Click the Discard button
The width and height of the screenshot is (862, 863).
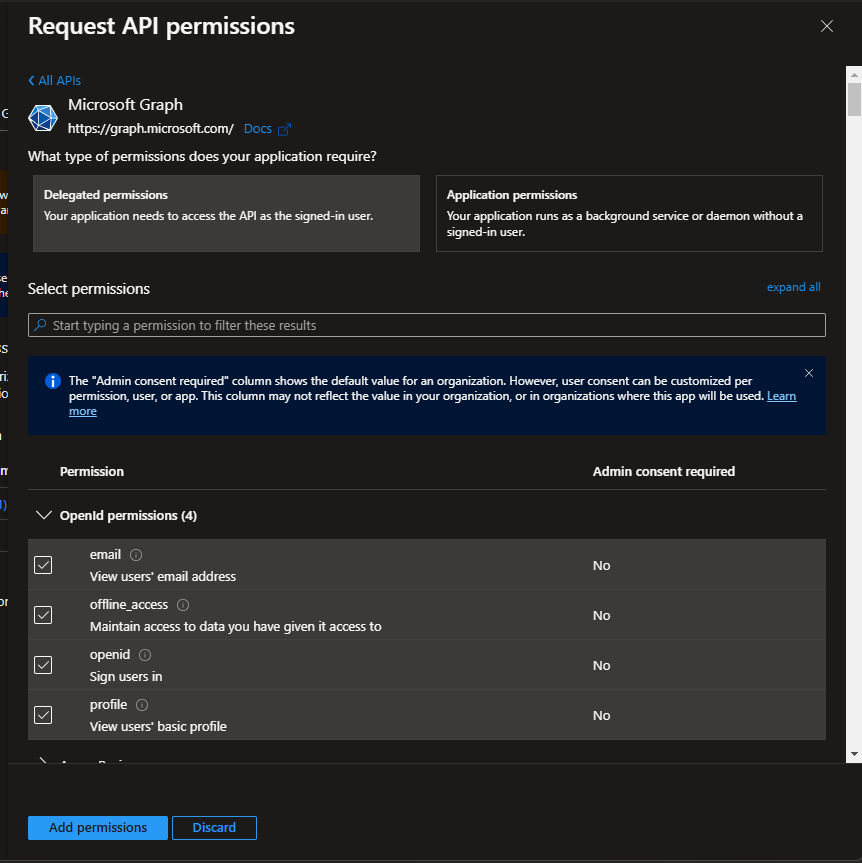point(214,827)
